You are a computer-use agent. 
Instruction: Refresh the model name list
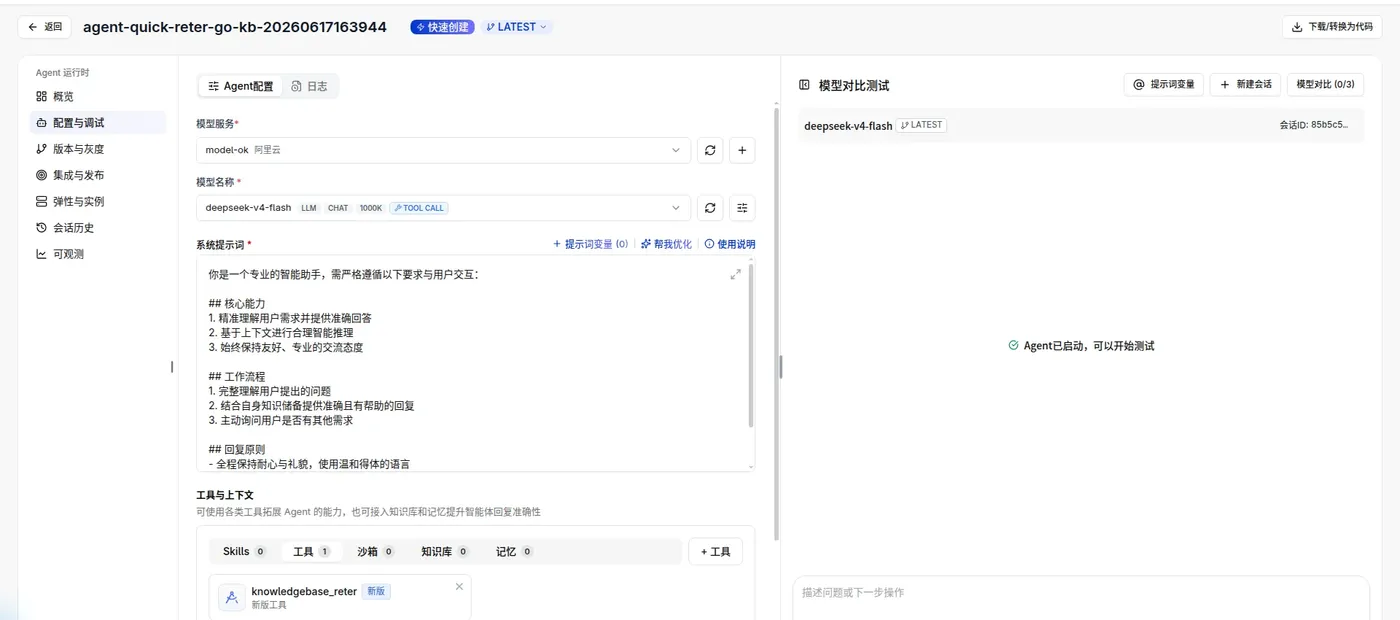[710, 208]
